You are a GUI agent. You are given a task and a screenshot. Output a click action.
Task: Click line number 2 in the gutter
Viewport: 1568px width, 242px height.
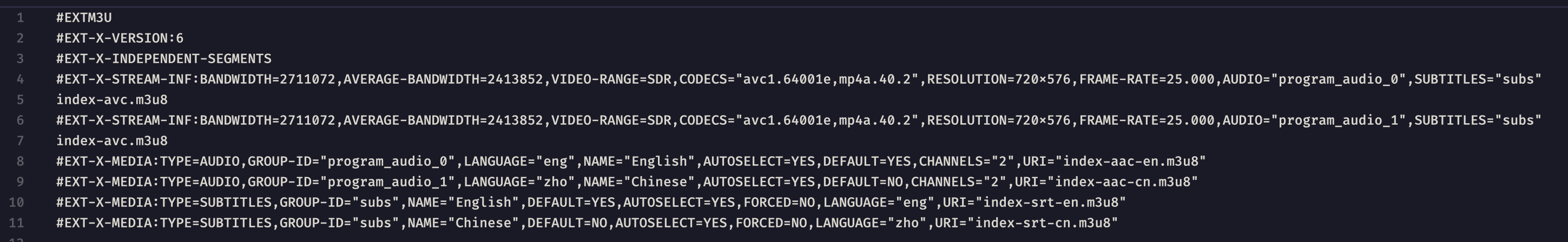pos(20,38)
